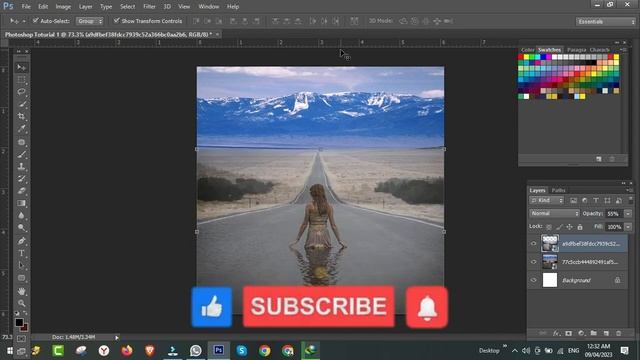640x360 pixels.
Task: Click the Fill 100% field
Action: tap(614, 227)
